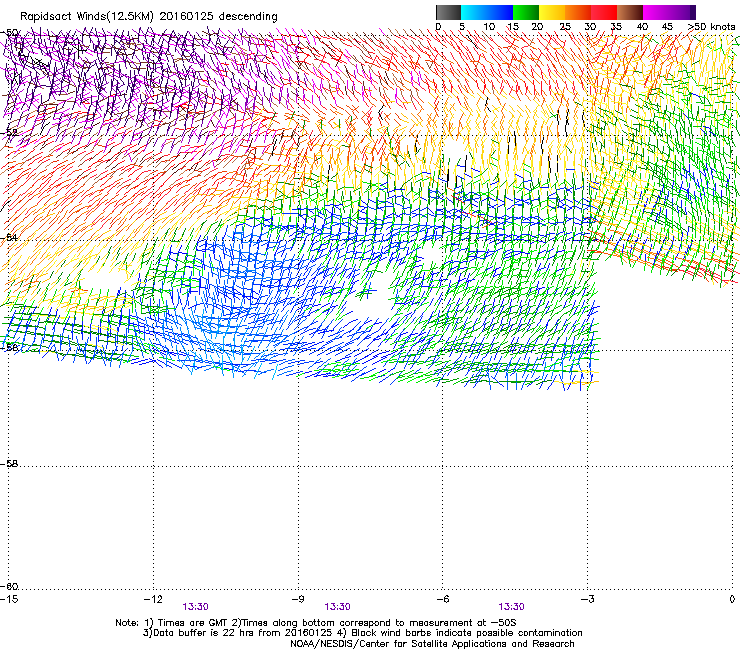This screenshot has height=650, width=740.
Task: Click the '30' legend label
Action: pyautogui.click(x=590, y=27)
